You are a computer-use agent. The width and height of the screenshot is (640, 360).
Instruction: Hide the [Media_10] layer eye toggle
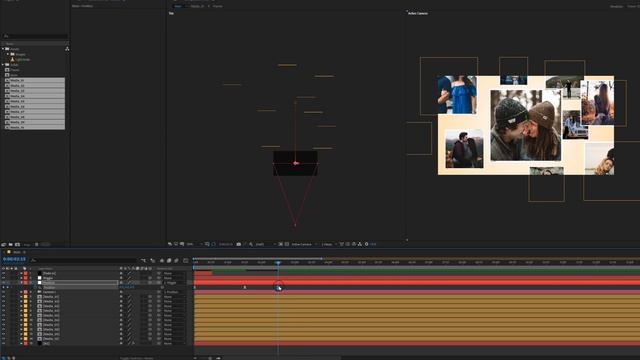click(x=3, y=339)
